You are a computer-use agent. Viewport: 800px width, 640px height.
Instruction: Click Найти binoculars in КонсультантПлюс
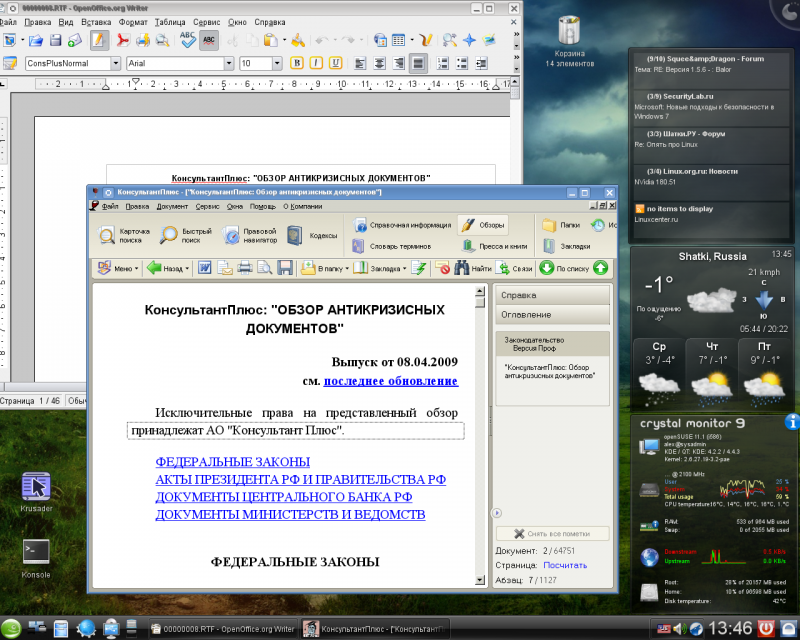click(x=472, y=268)
